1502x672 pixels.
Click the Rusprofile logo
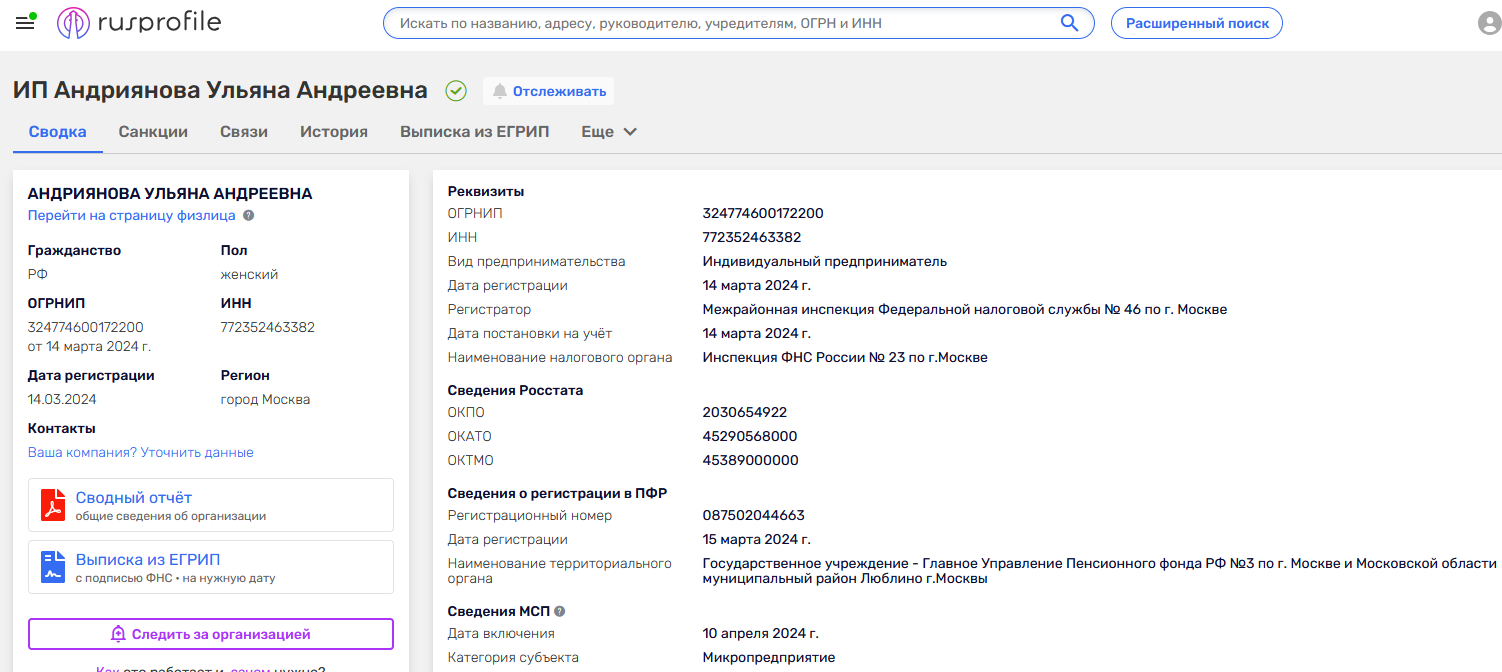pyautogui.click(x=139, y=23)
